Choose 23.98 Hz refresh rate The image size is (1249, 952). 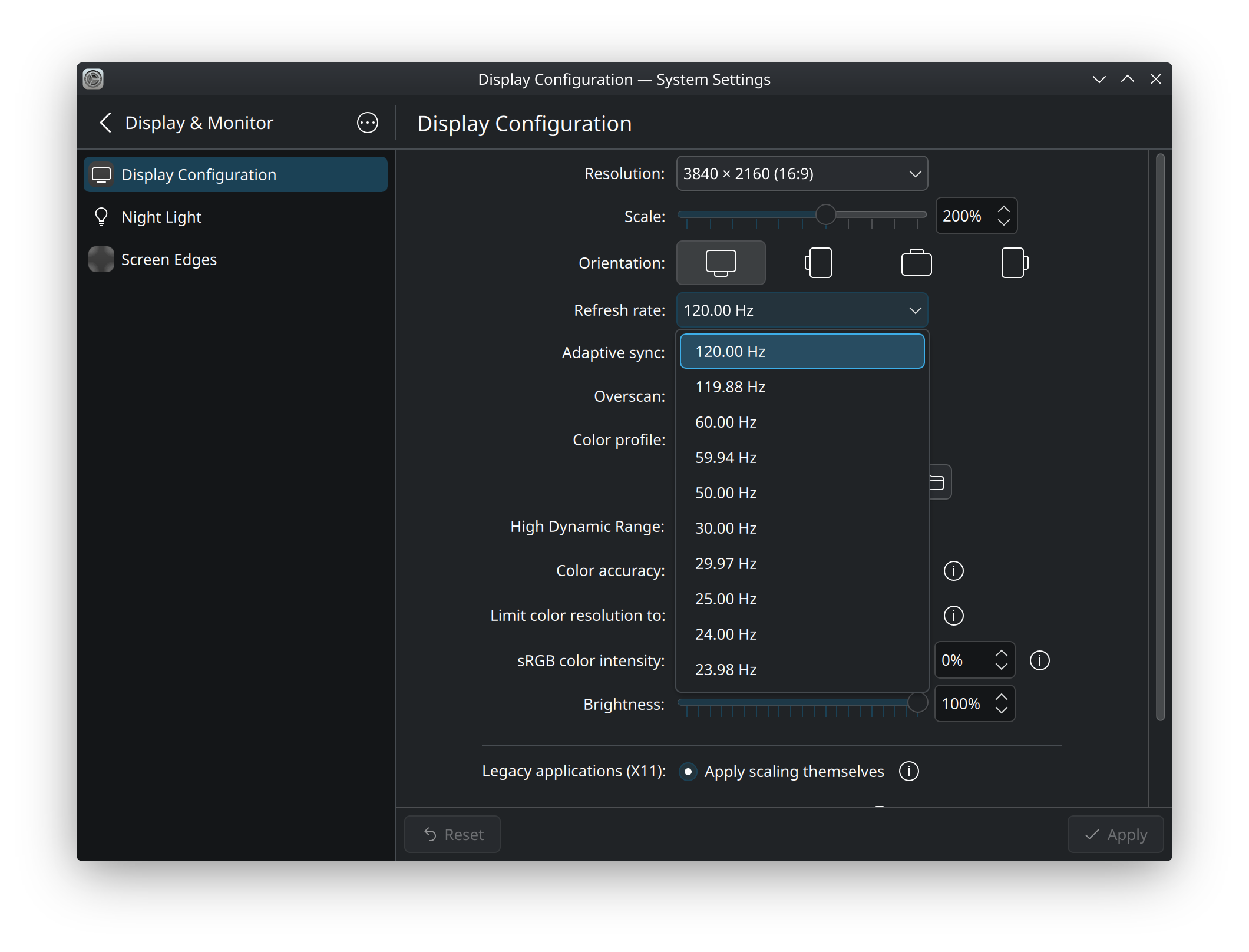(802, 670)
